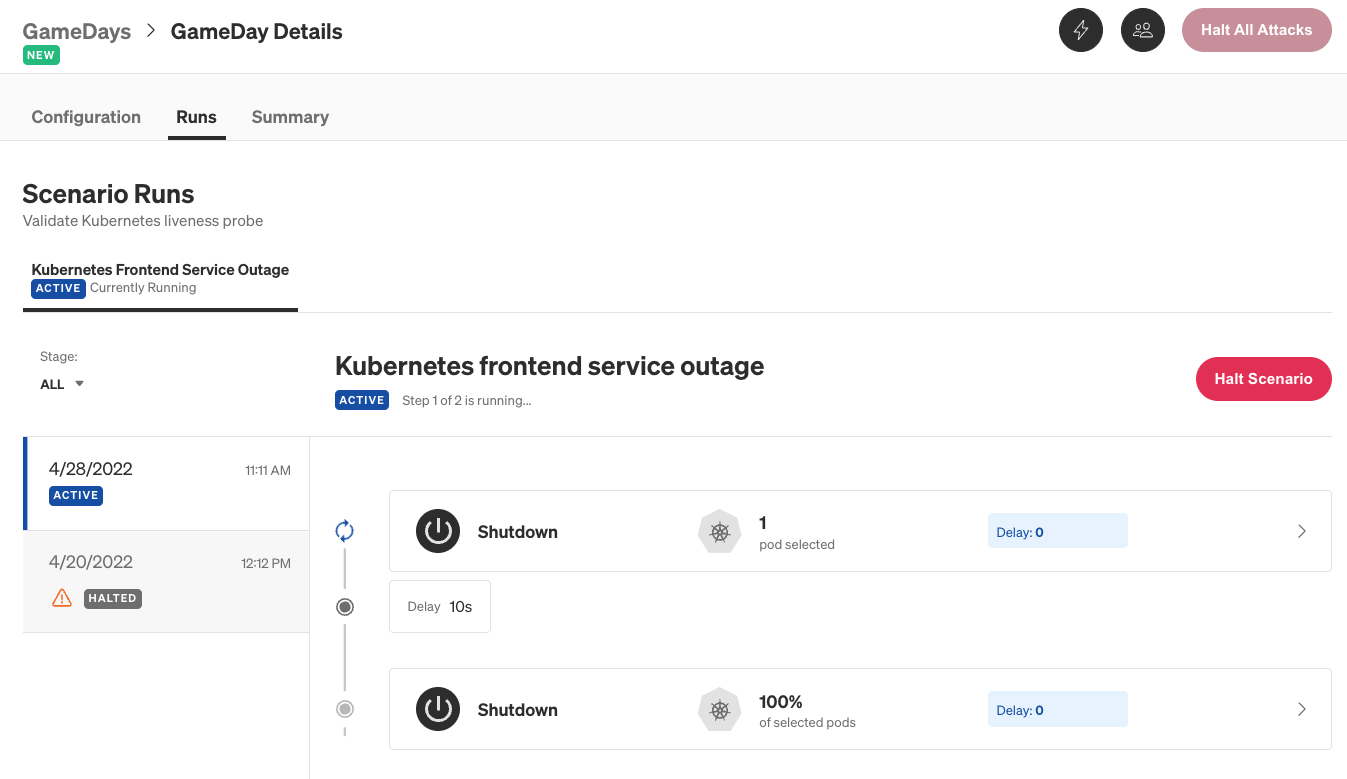Switch to the Configuration tab

pyautogui.click(x=86, y=117)
